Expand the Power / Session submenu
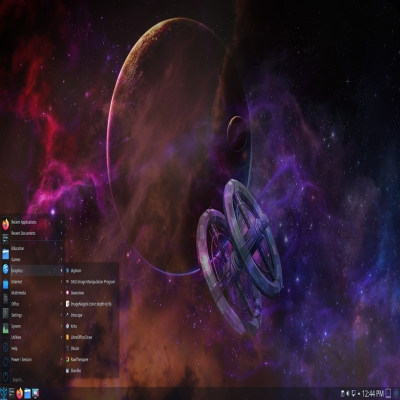 click(37, 360)
